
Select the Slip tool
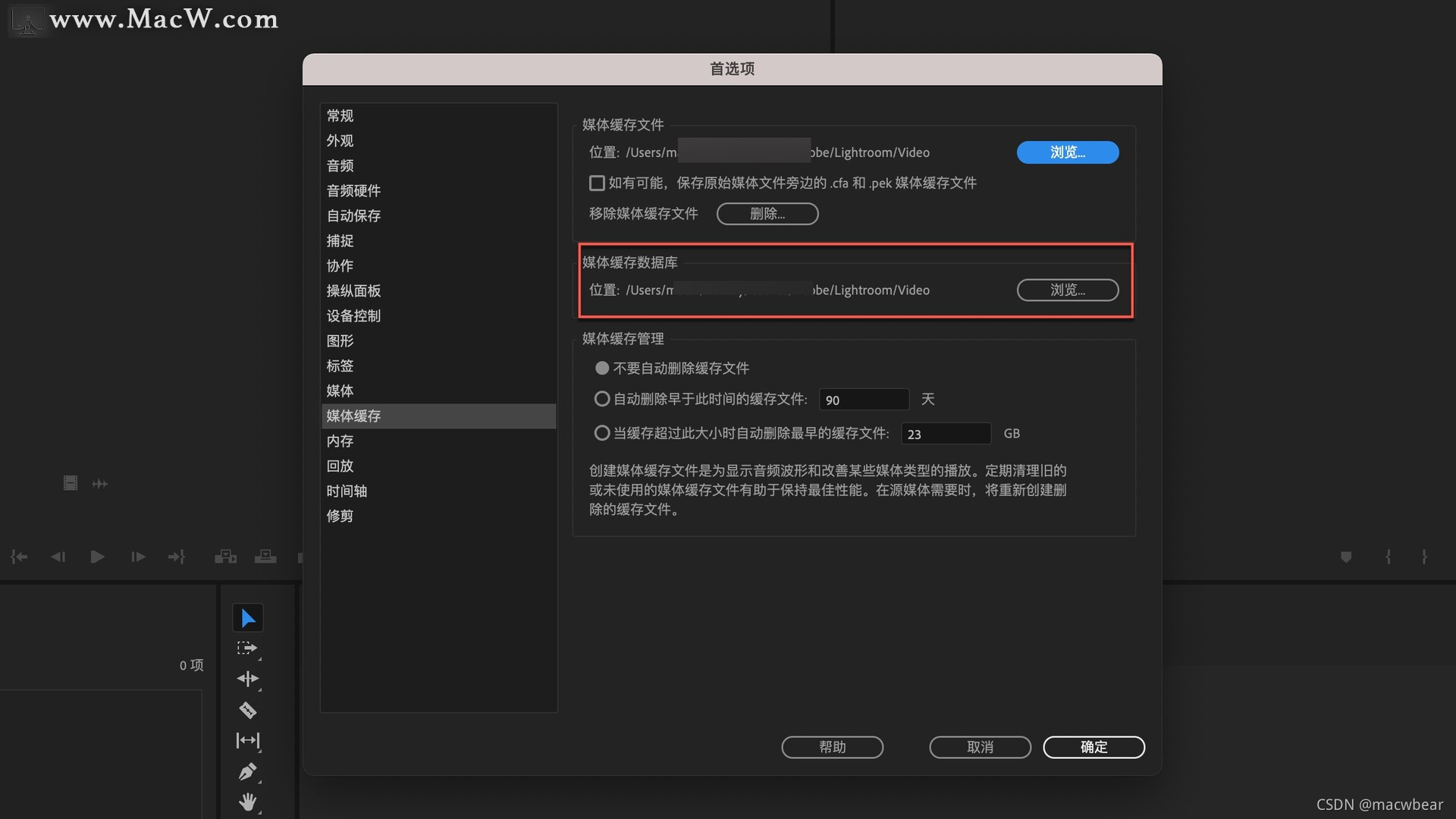tap(247, 740)
